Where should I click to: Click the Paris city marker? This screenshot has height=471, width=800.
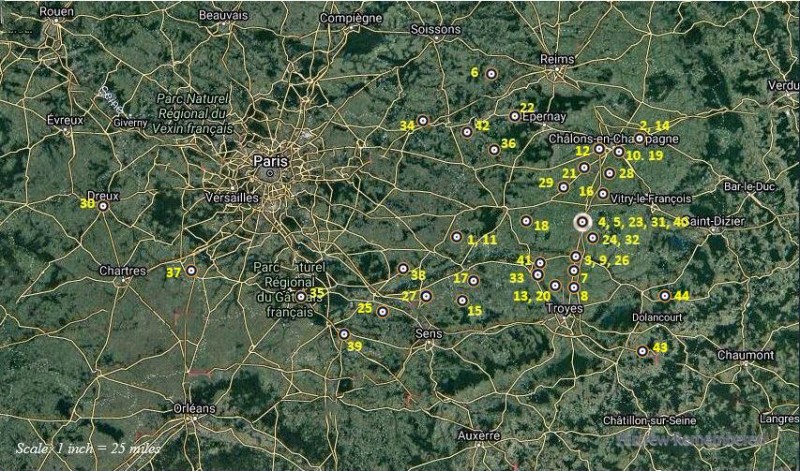(269, 173)
